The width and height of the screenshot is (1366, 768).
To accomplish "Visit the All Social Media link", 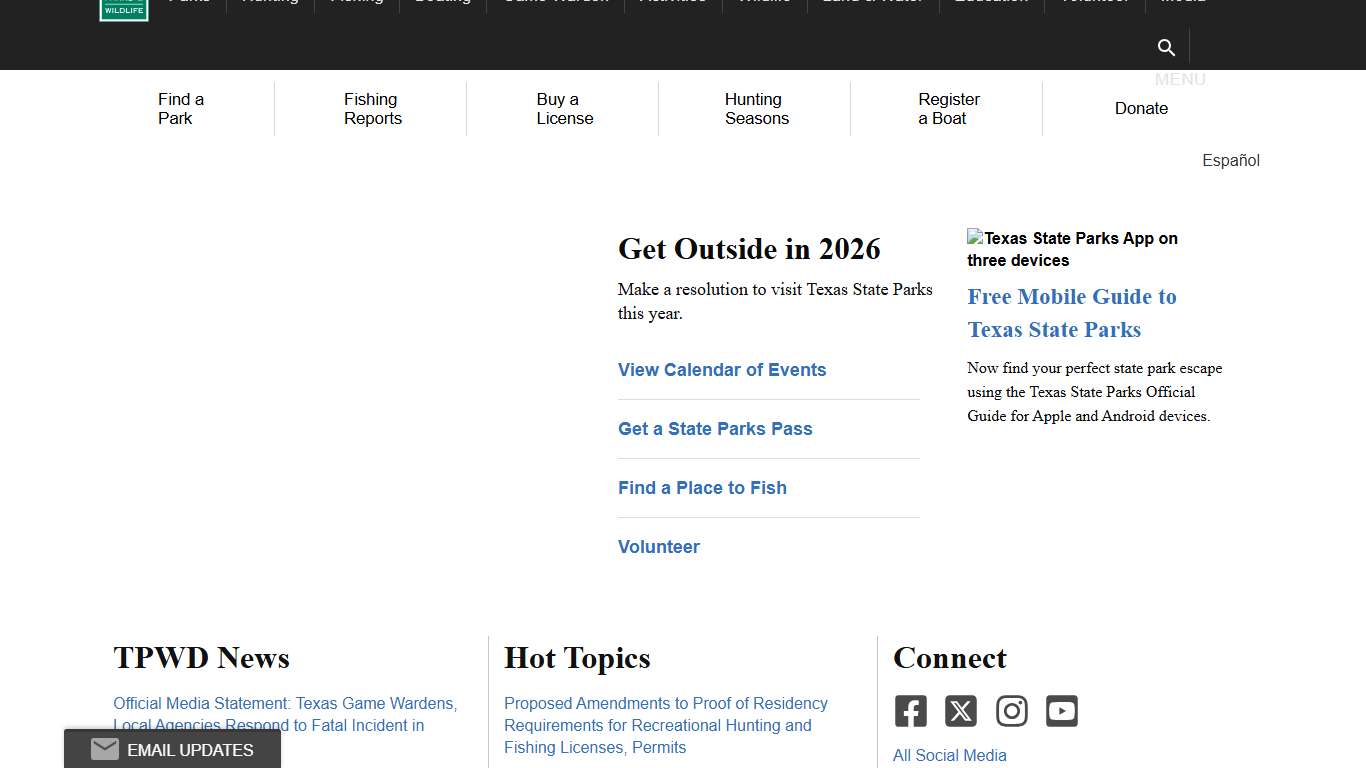I will click(x=949, y=755).
